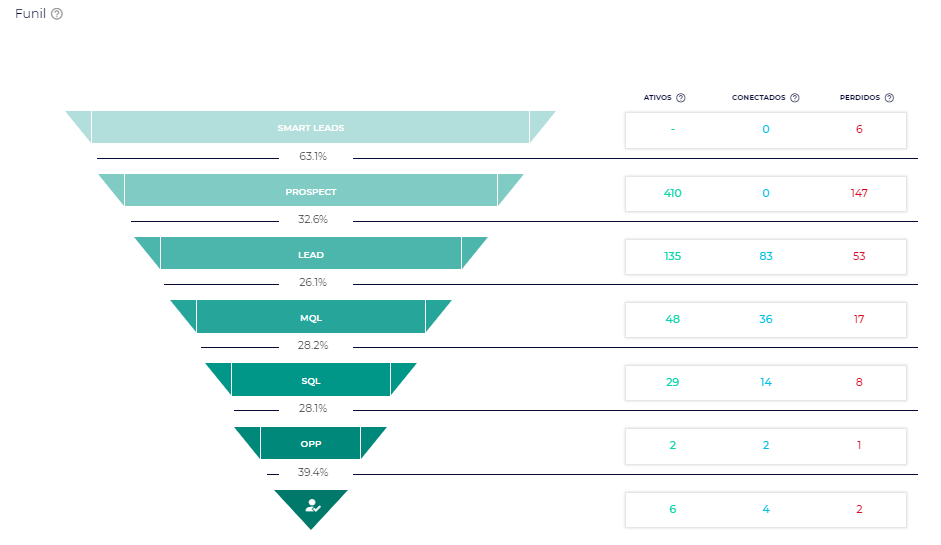
Task: Click the OPP funnel stage
Action: point(310,444)
